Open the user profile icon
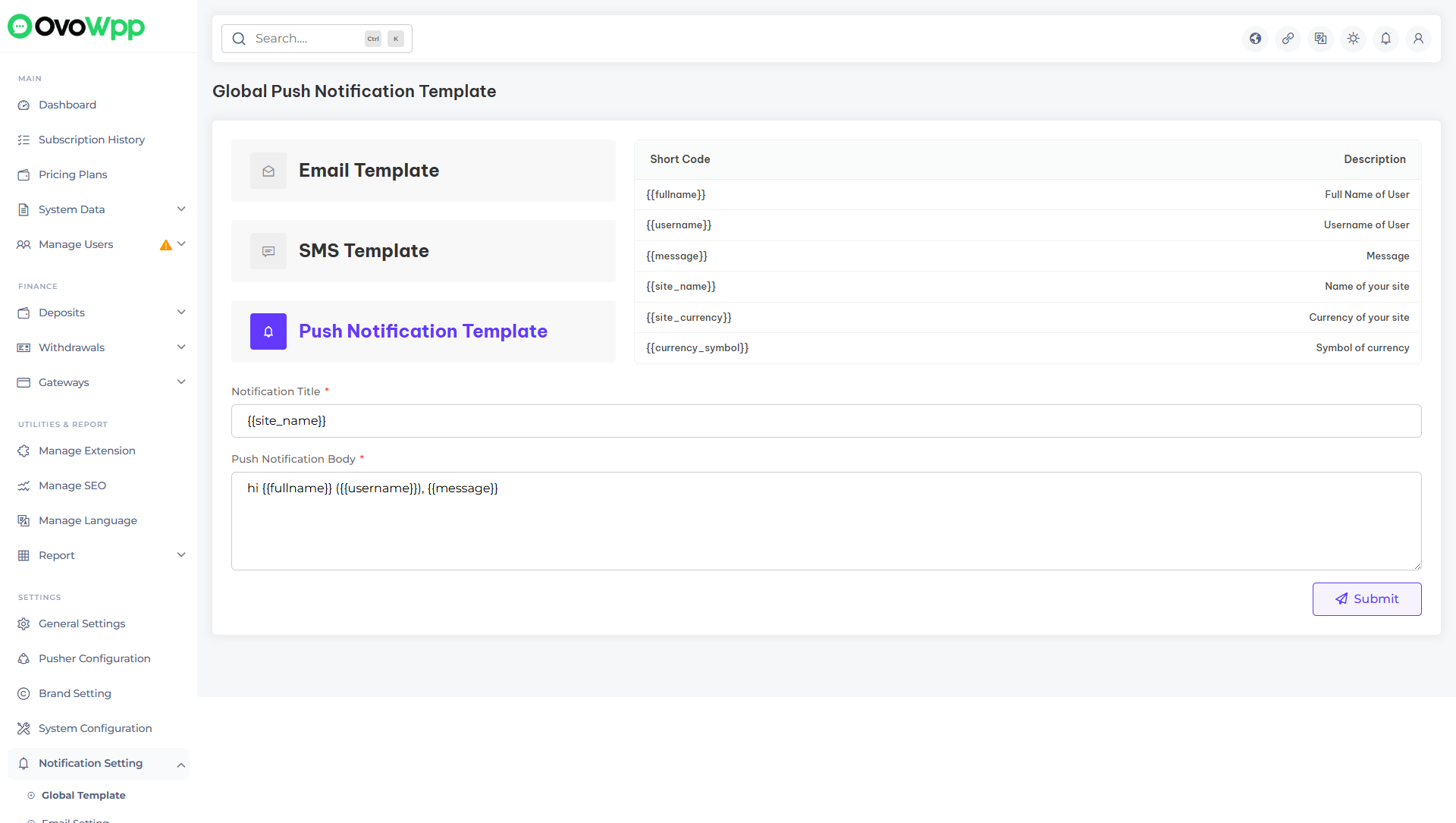The height and width of the screenshot is (823, 1456). pos(1419,39)
